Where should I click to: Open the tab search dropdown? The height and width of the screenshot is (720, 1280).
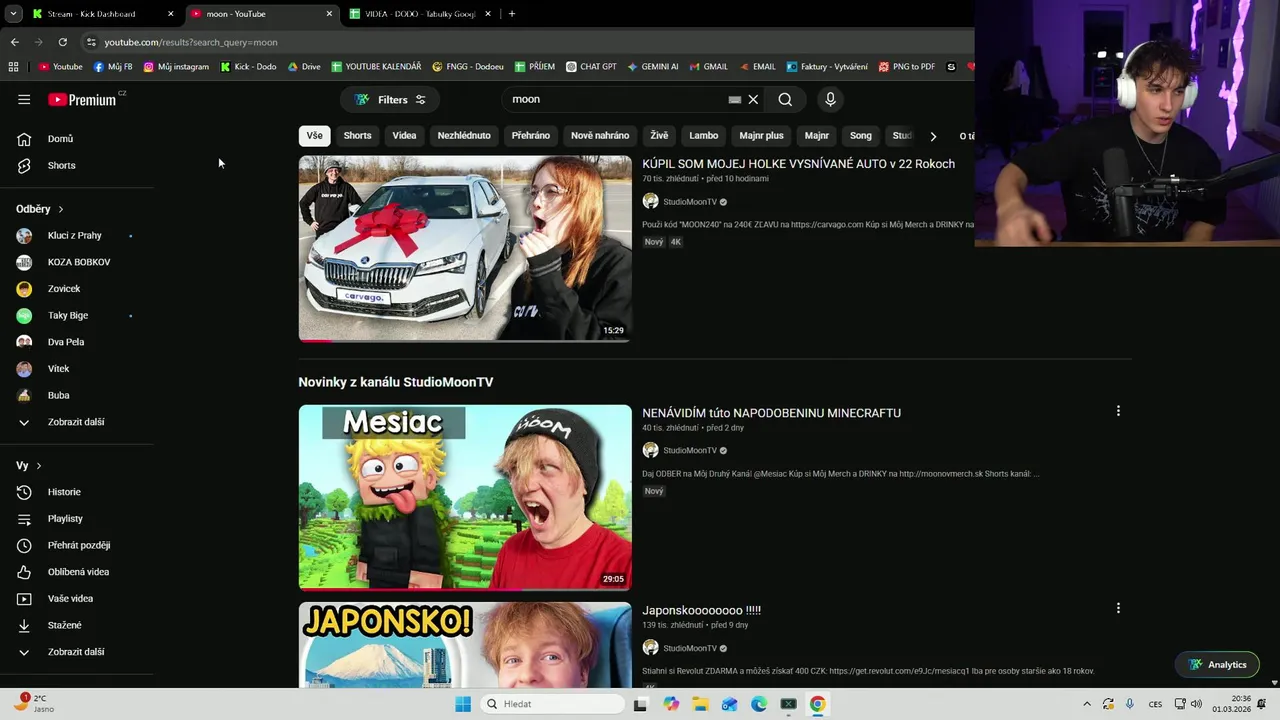(x=13, y=14)
